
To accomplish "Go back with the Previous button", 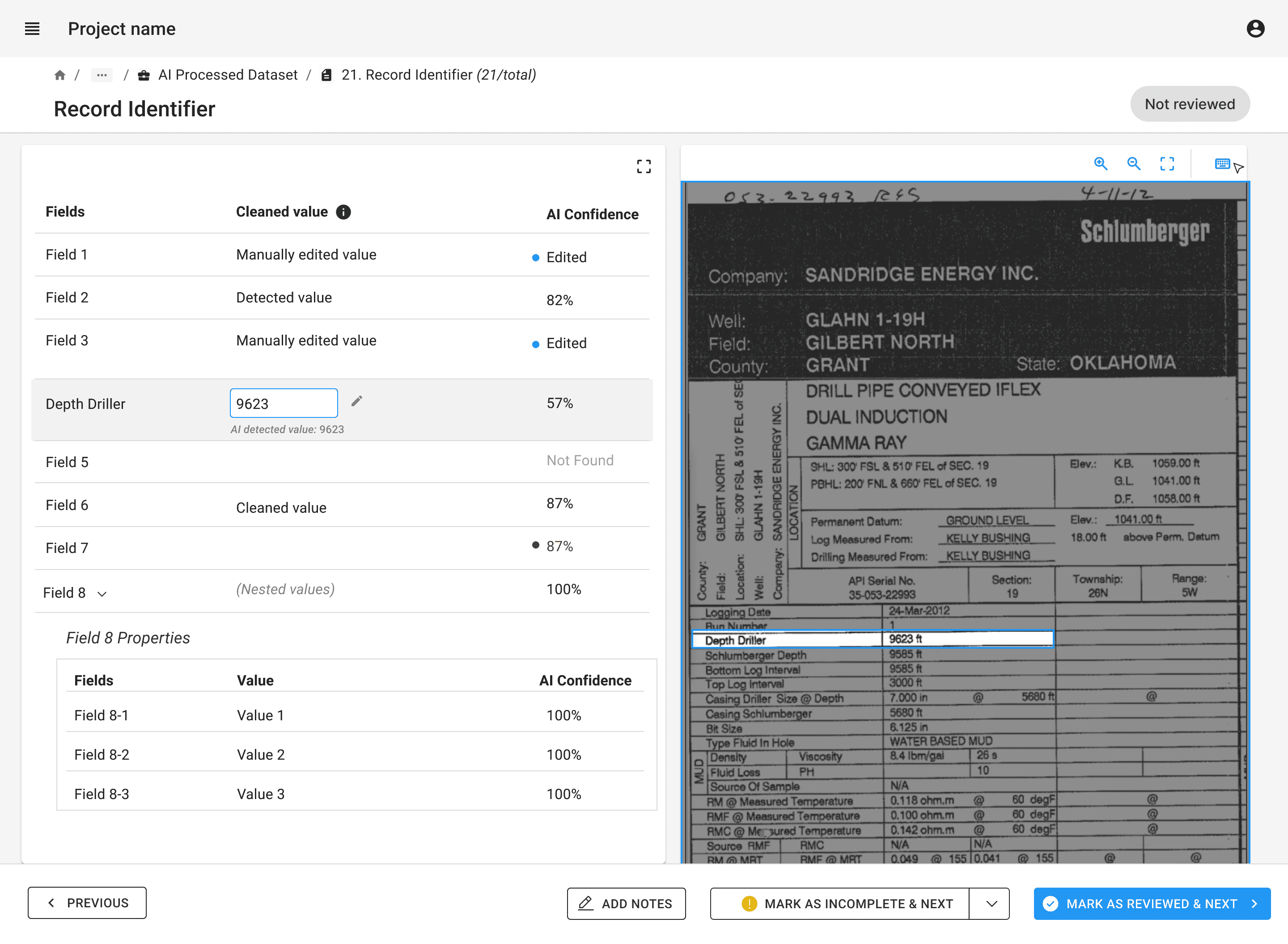I will 87,903.
